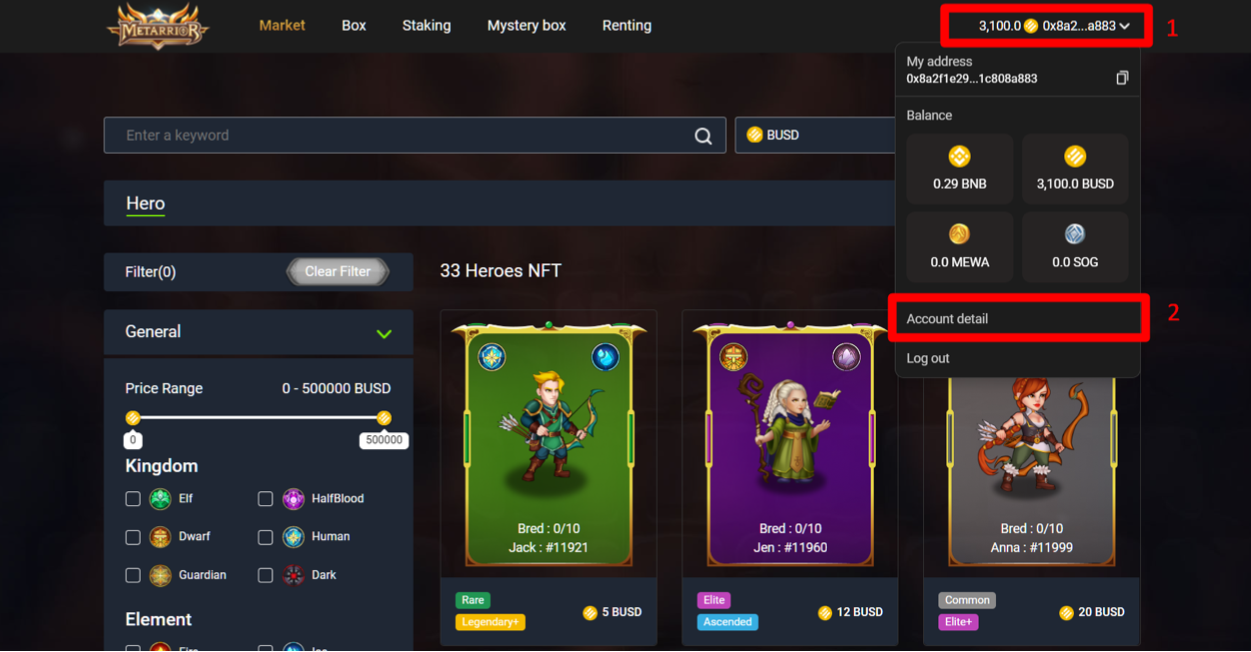
Task: Enable the Dwarf kingdom filter
Action: click(x=133, y=537)
